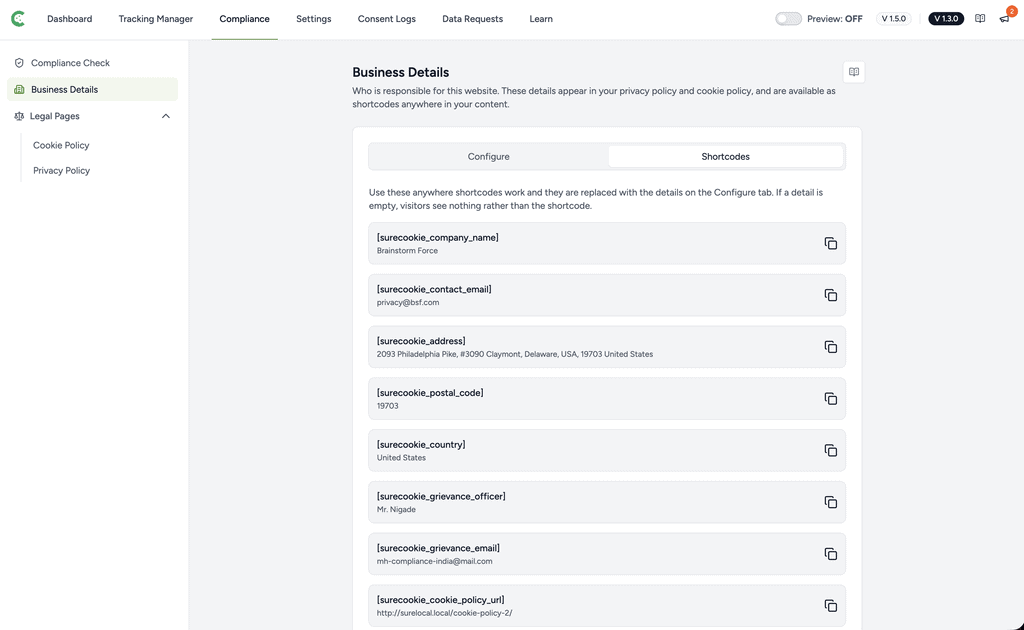Click the [surecookie_cookie_policy_url] shortcode text
Screen dimensions: 1024x630
coord(440,599)
